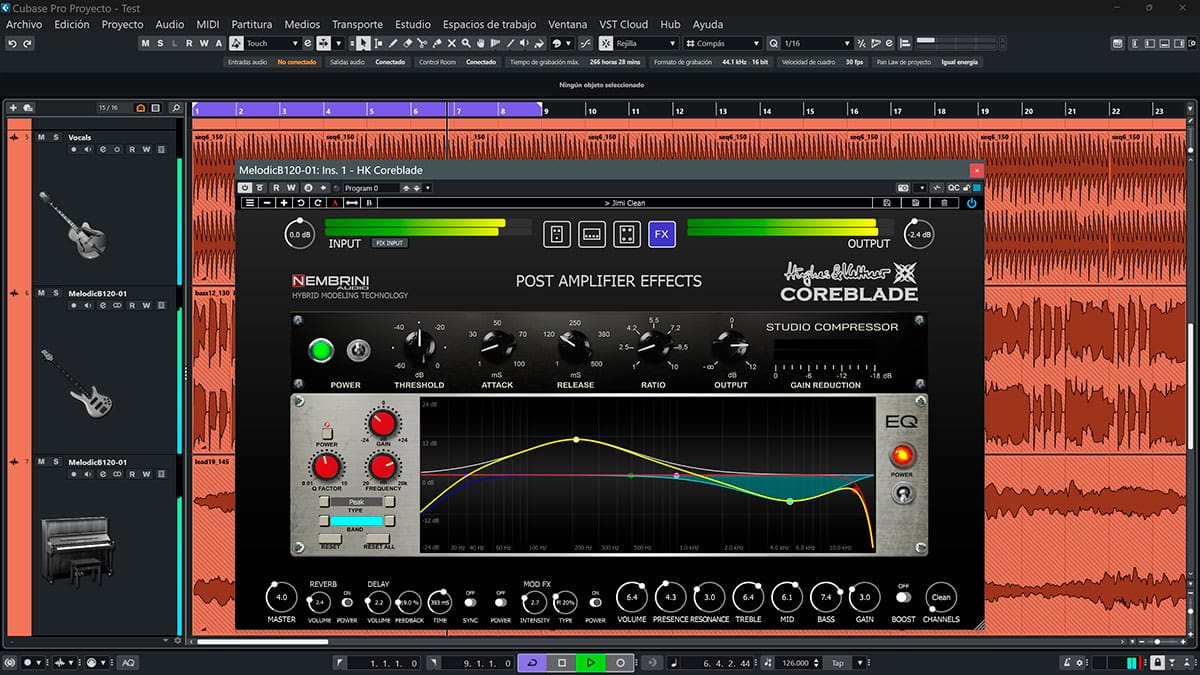Toggle the global Mute M button
The image size is (1200, 675).
click(x=146, y=44)
